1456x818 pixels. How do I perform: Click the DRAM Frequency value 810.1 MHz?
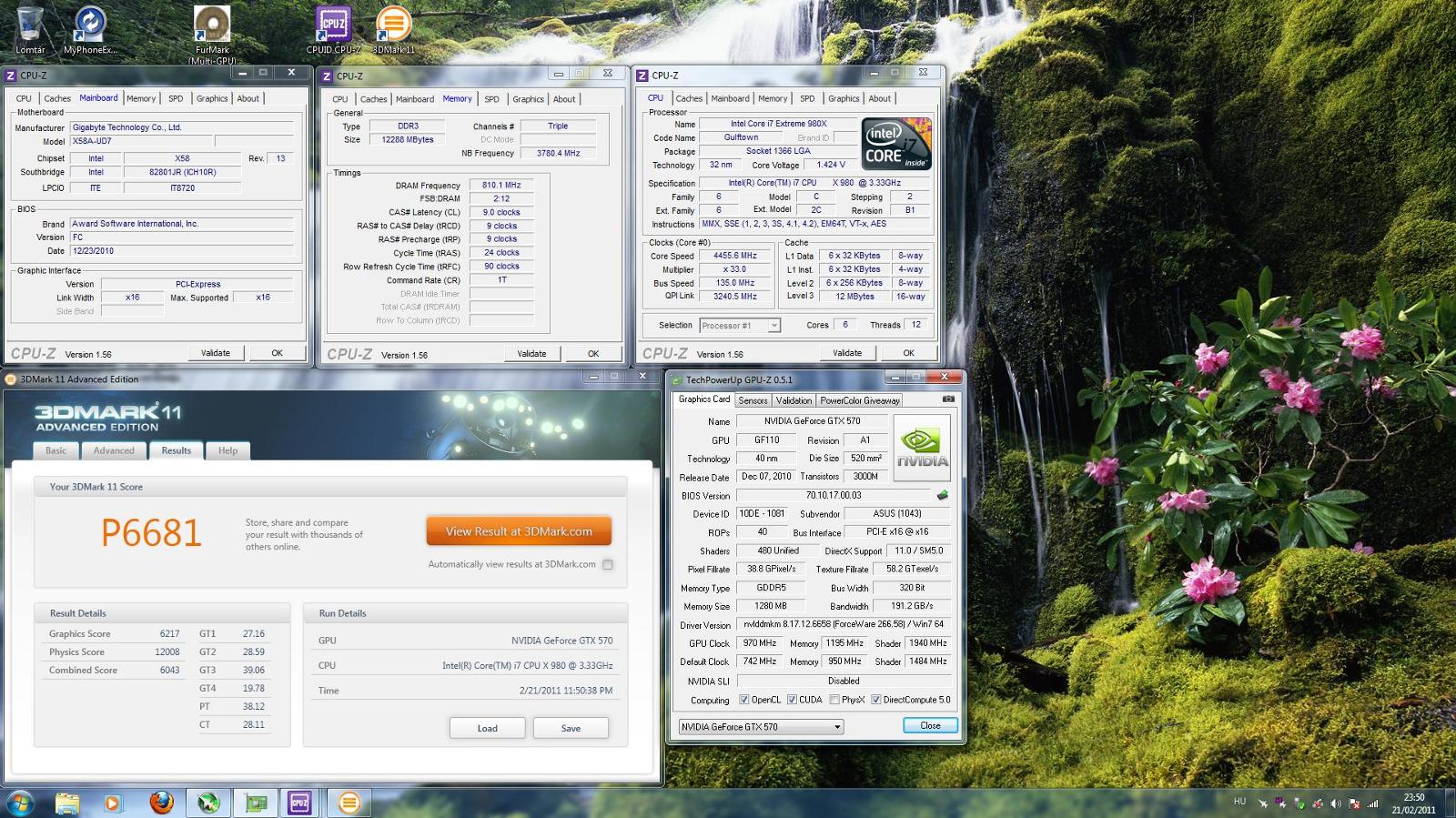click(x=501, y=185)
